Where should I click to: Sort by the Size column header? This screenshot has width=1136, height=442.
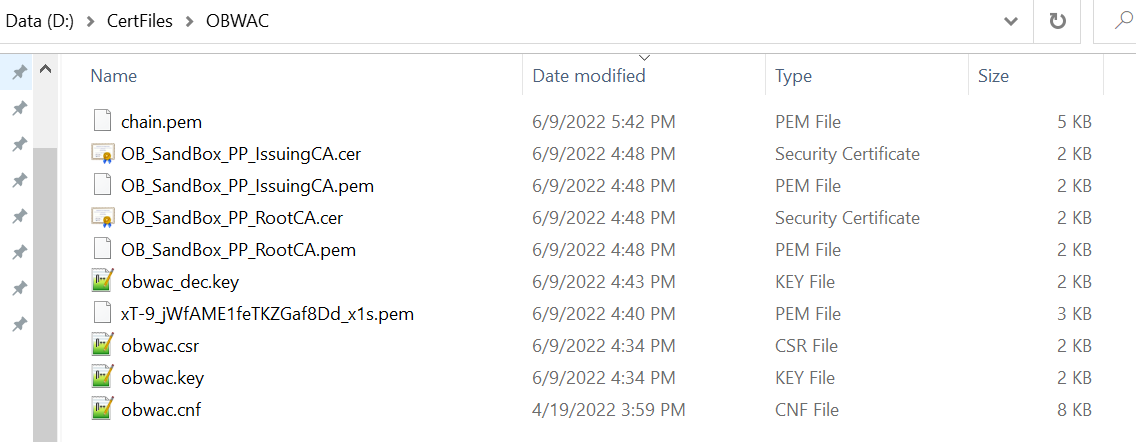993,76
